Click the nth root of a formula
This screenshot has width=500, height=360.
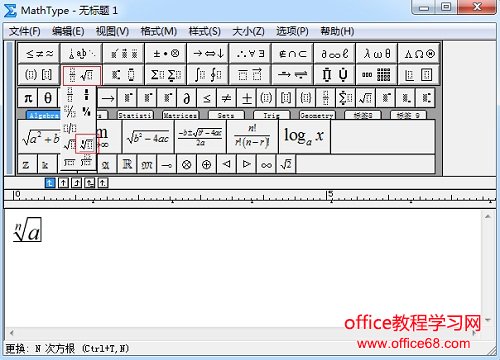[27, 230]
